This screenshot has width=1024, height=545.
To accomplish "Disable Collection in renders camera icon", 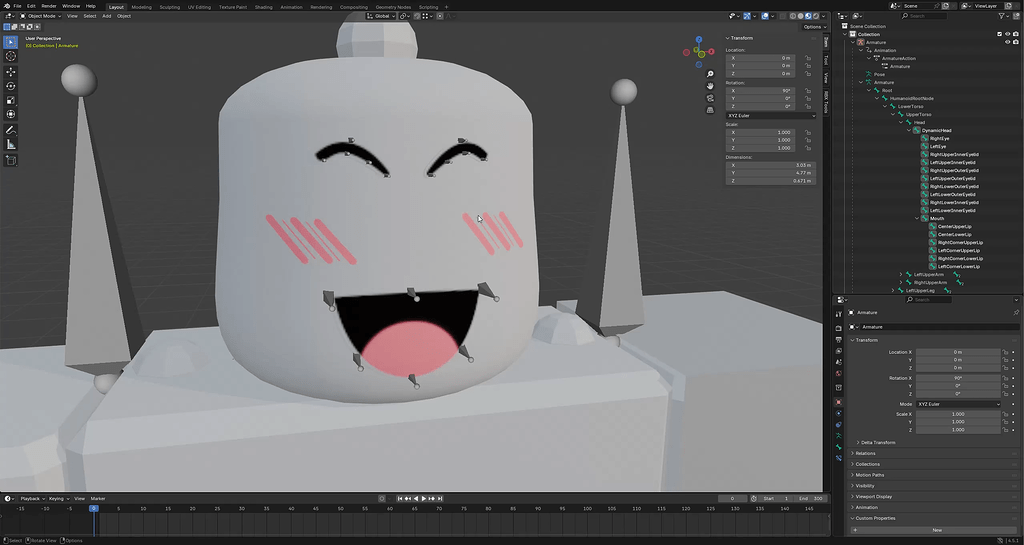I will [x=1016, y=34].
